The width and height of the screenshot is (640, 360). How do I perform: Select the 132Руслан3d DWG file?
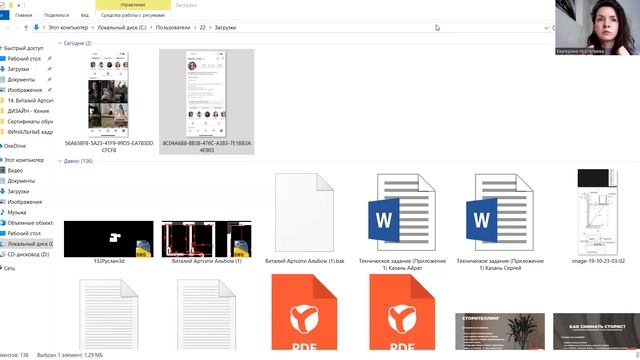[x=109, y=239]
